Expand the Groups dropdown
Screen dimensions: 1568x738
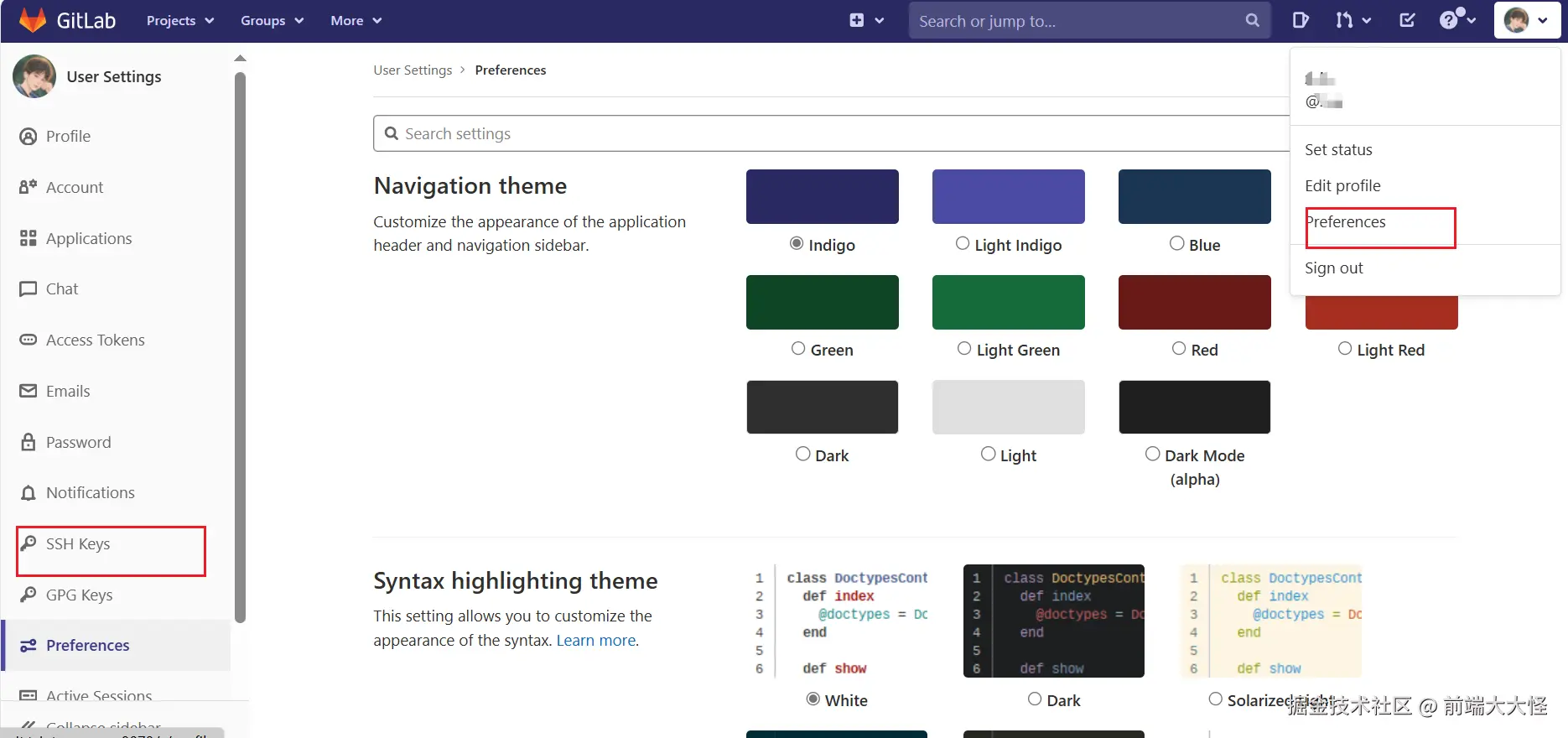pyautogui.click(x=272, y=20)
